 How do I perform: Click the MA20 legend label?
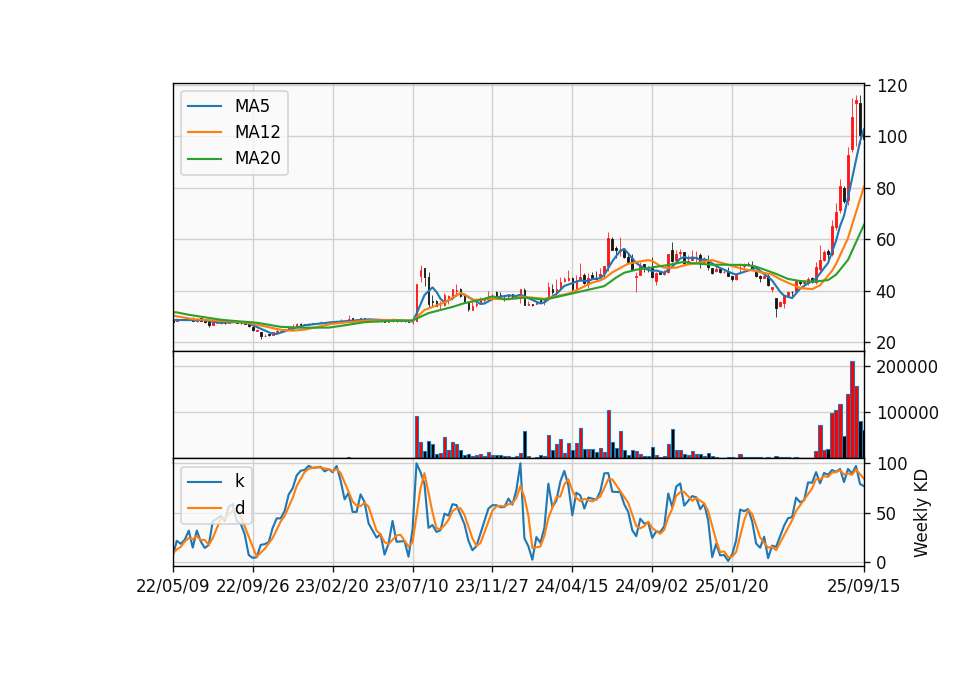point(257,159)
